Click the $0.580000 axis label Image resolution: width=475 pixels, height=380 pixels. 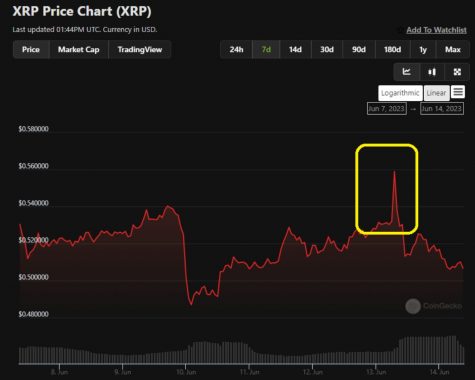[33, 129]
